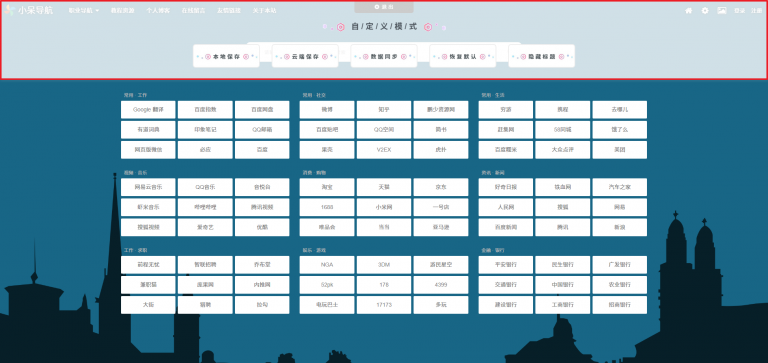Open the 4399 tile
Viewport: 768px width, 363px height.
(x=441, y=285)
